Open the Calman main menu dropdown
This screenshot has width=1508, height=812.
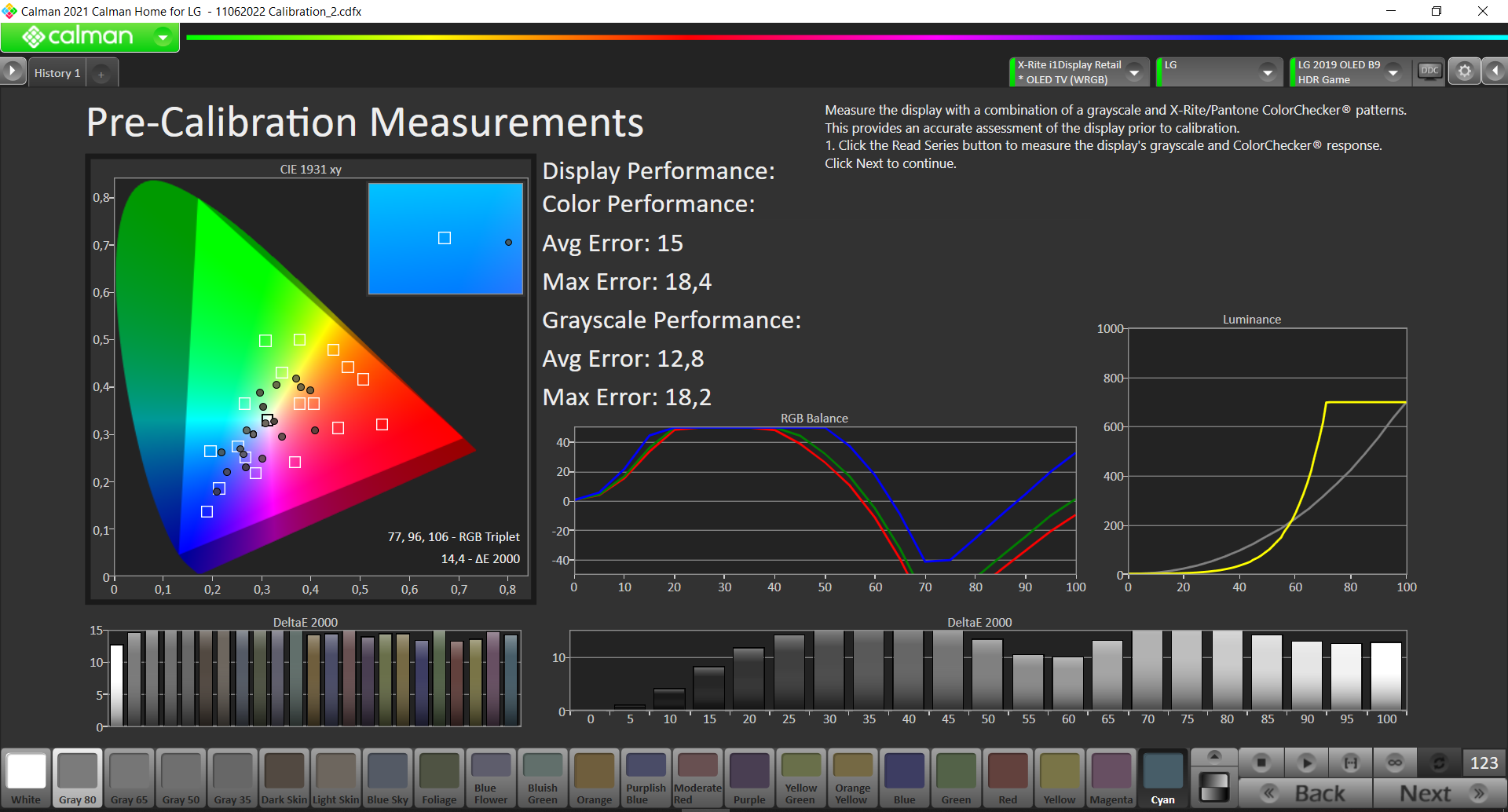[x=163, y=37]
